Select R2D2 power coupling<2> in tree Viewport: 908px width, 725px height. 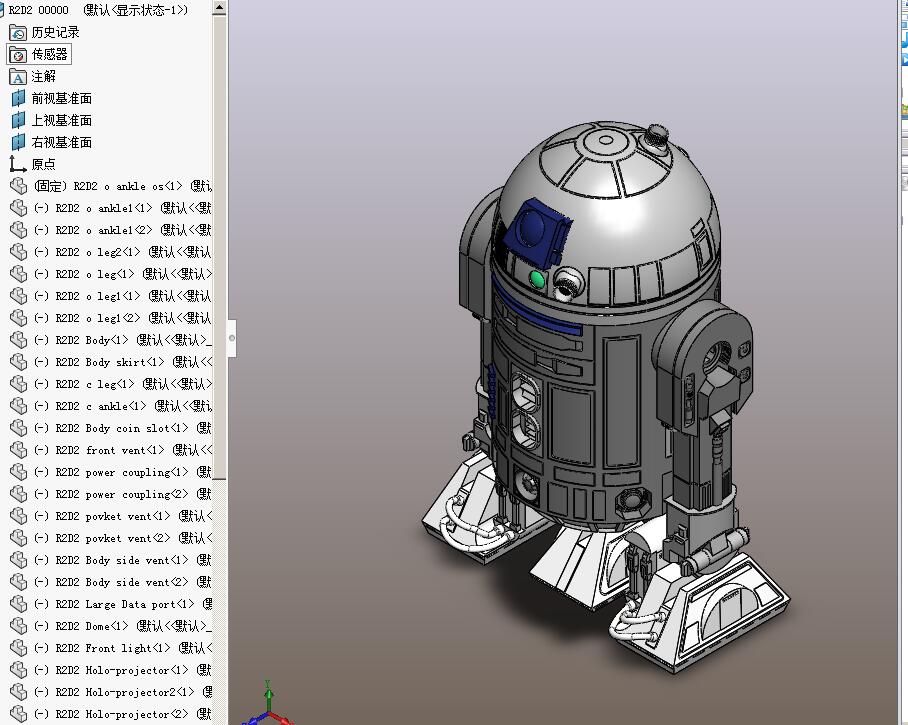tap(125, 494)
